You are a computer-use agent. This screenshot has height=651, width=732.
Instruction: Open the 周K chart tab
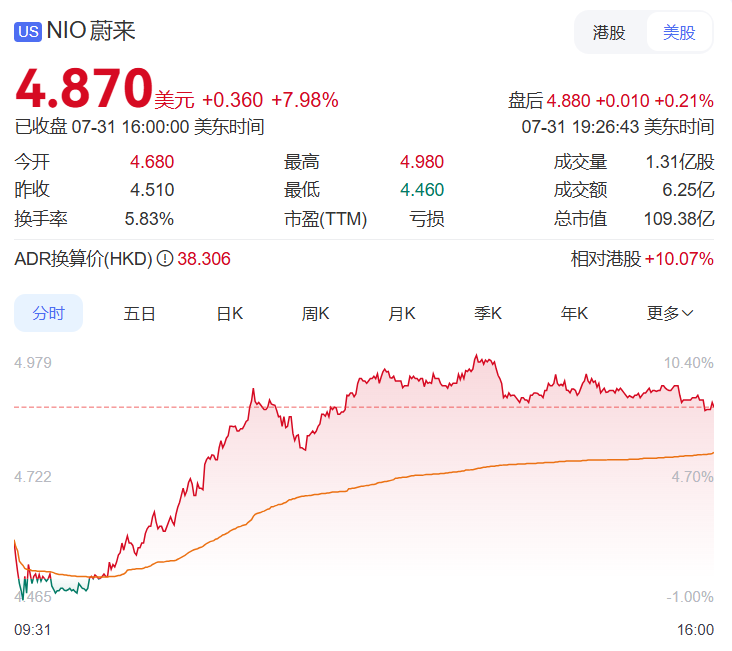[315, 313]
